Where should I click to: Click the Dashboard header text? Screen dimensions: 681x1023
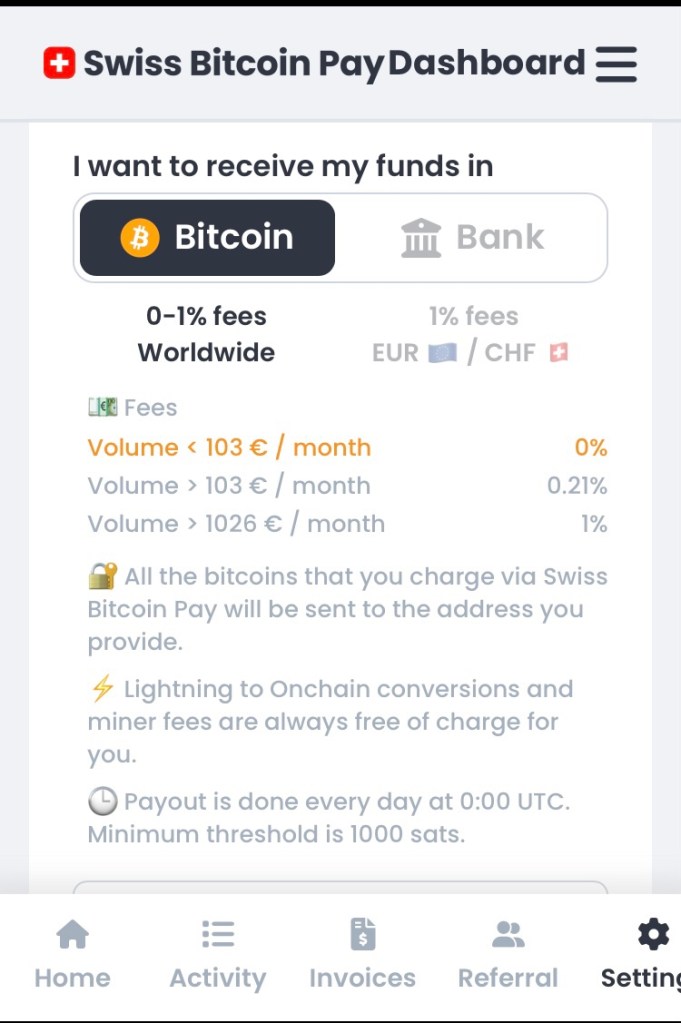[486, 64]
